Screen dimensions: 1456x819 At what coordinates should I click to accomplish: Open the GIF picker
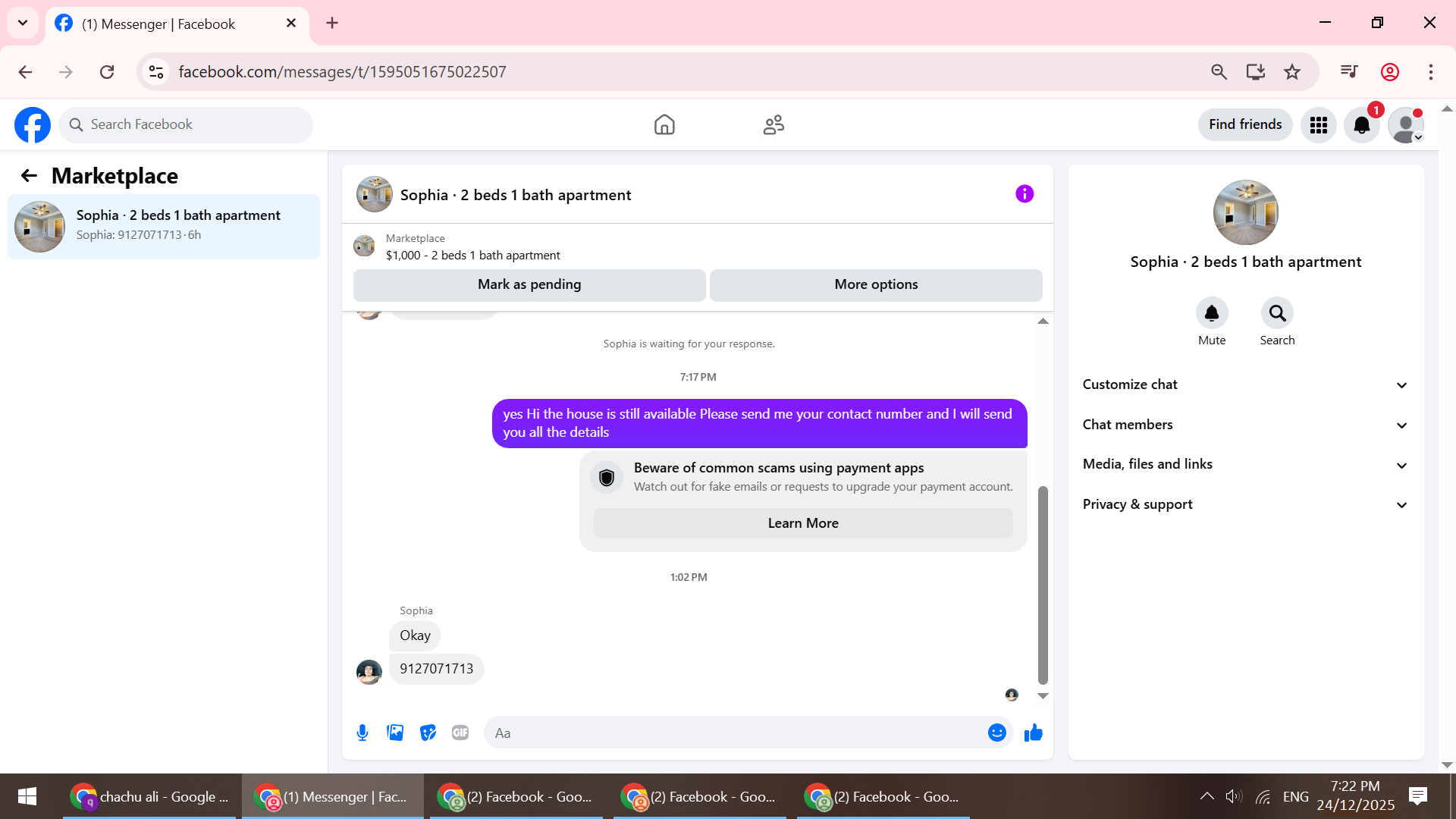click(460, 733)
